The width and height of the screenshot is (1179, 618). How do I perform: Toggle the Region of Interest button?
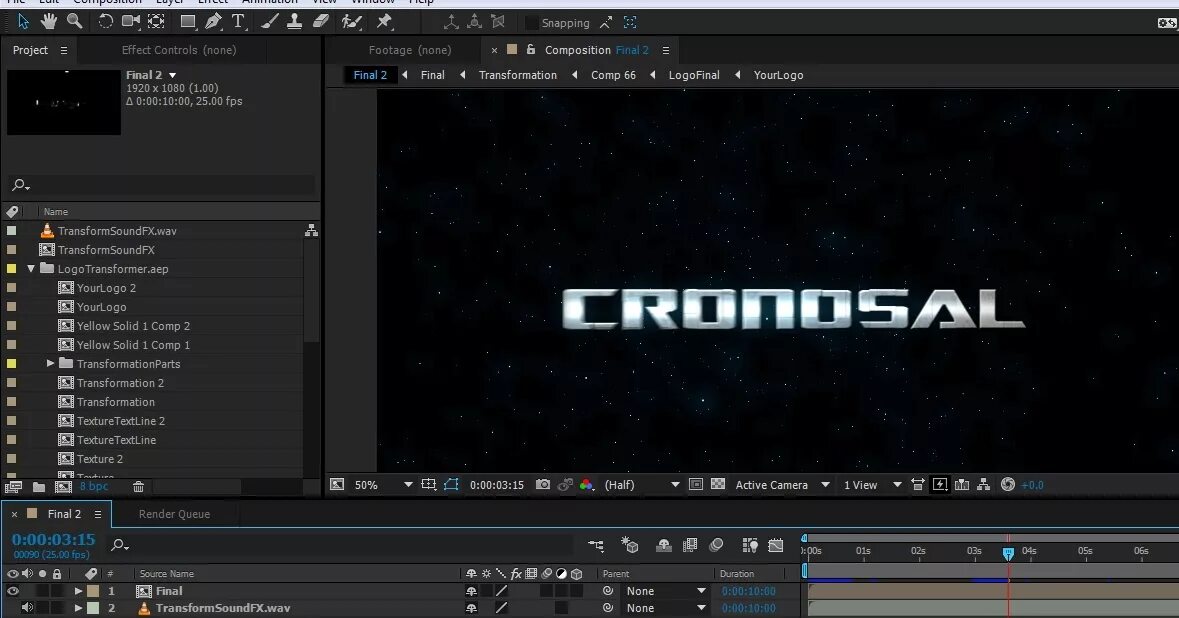point(696,485)
